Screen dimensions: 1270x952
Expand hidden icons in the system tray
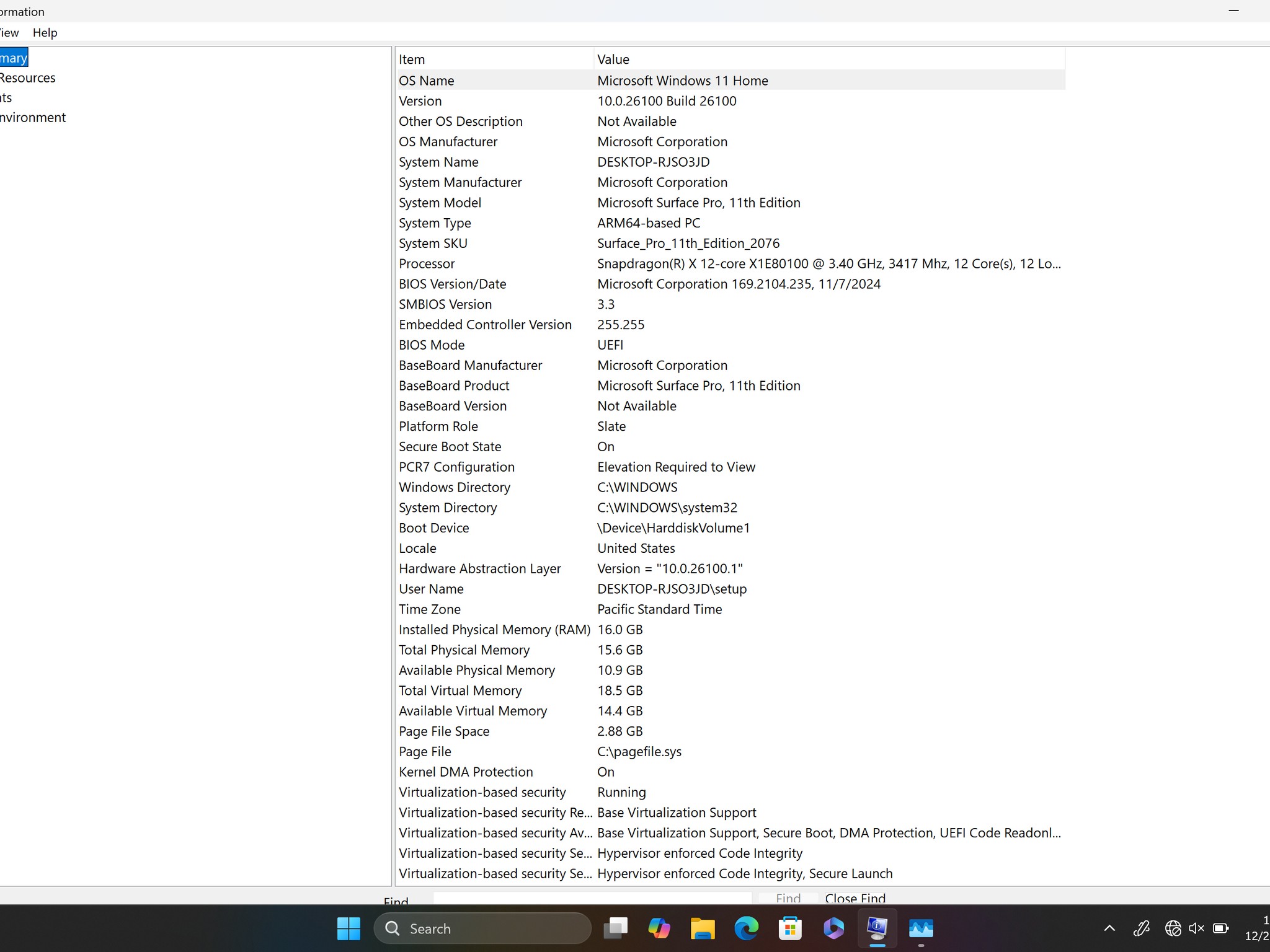(1109, 928)
